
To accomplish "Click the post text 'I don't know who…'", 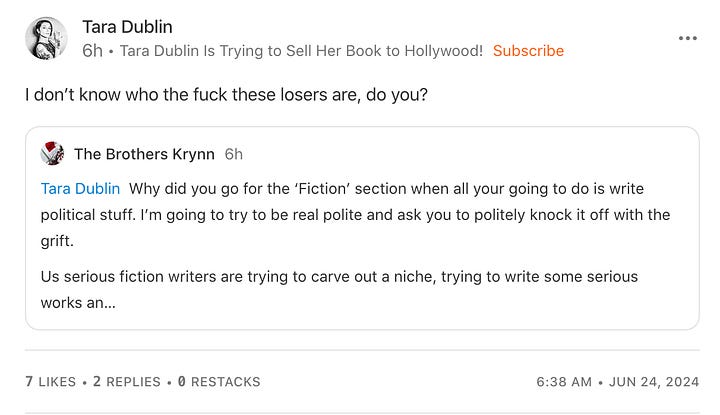I will (x=226, y=95).
